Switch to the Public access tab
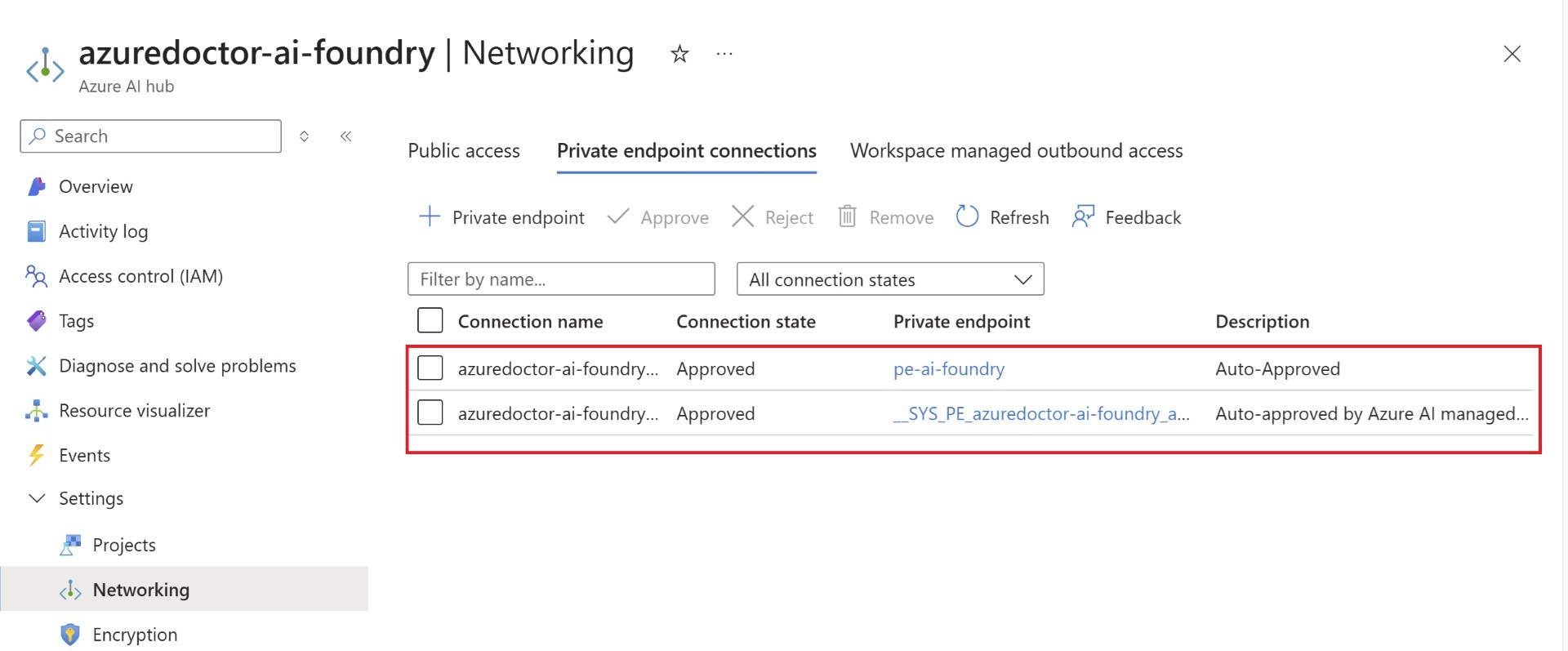1568x651 pixels. coord(464,151)
